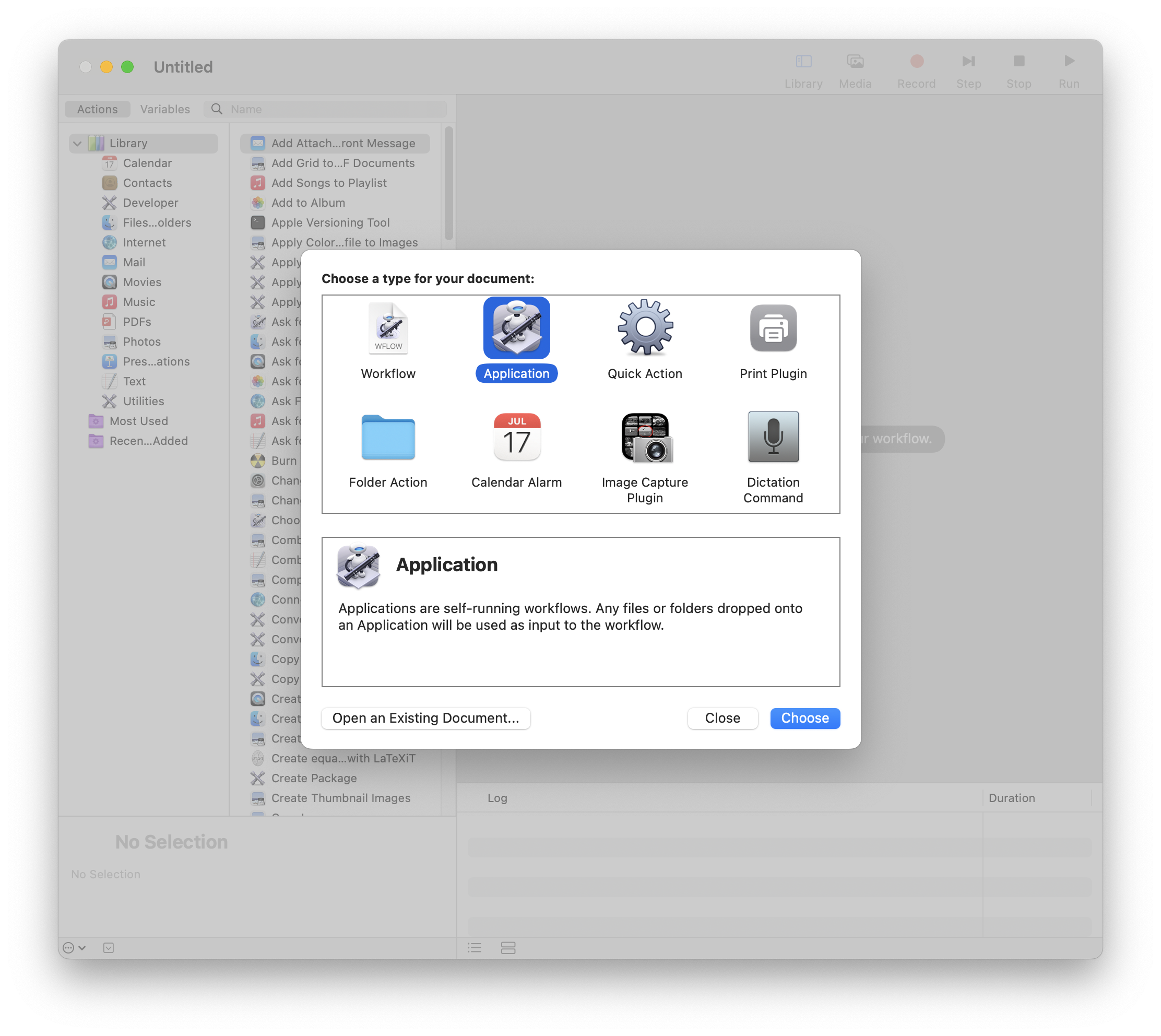Select the Workflow document type icon
This screenshot has height=1036, width=1161.
click(x=388, y=329)
